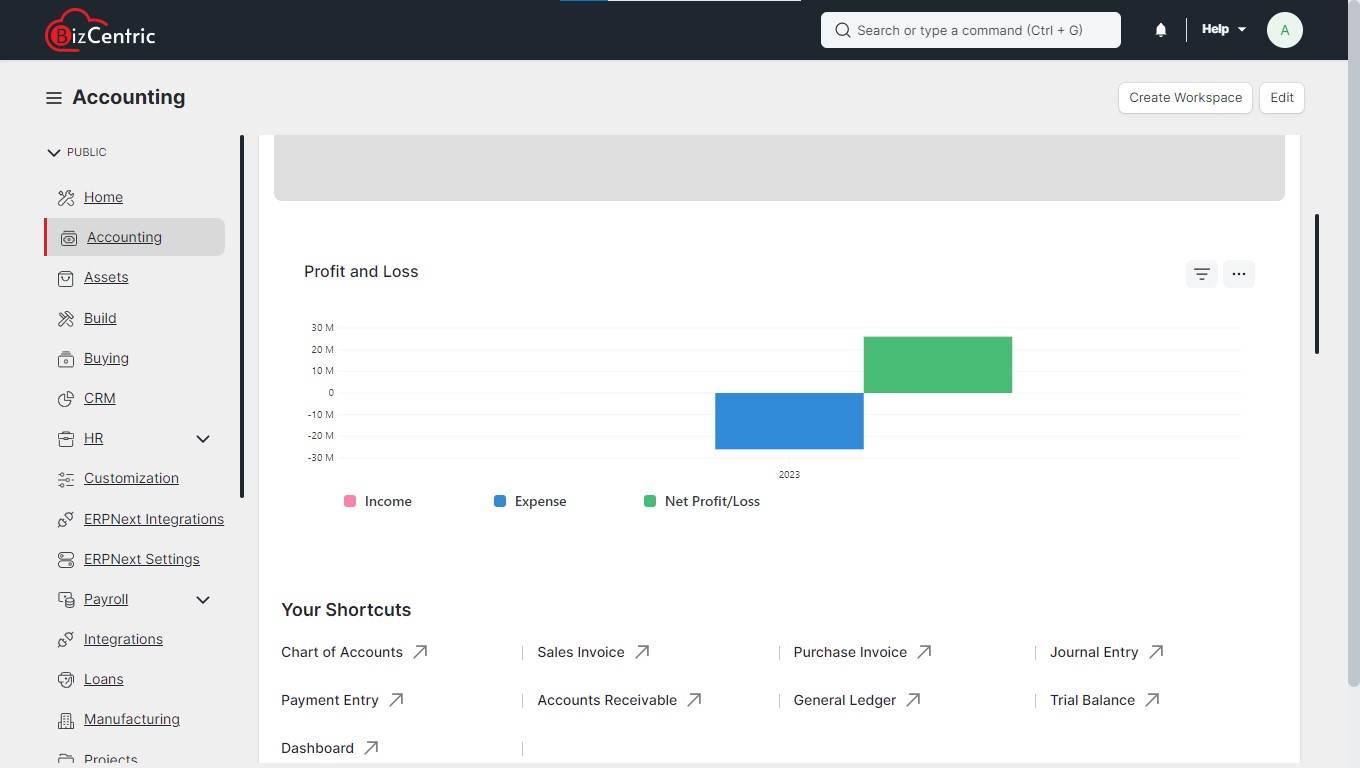The height and width of the screenshot is (768, 1360).
Task: Click the arrow icon beside Trial Balance
Action: point(1153,700)
